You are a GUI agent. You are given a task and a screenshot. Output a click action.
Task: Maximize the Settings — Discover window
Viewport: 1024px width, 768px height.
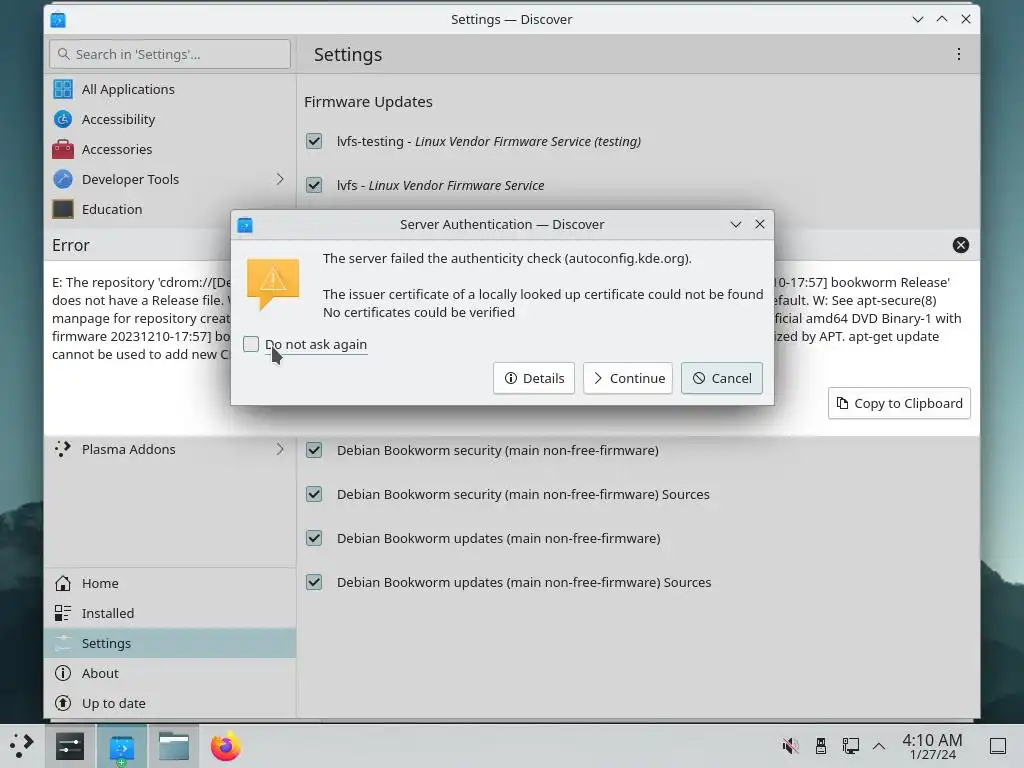[942, 19]
